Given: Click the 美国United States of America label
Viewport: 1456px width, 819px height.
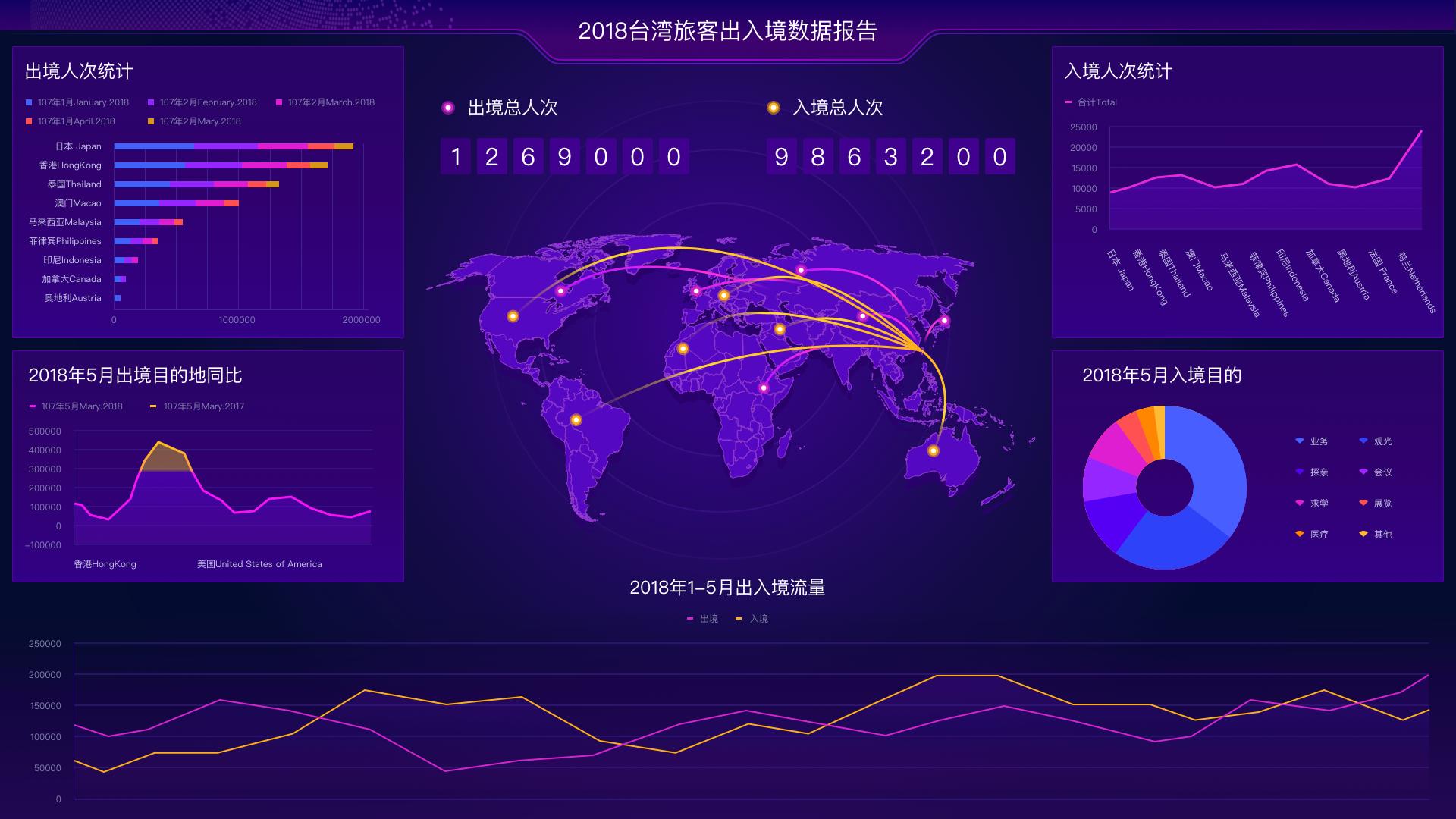Looking at the screenshot, I should (x=259, y=563).
